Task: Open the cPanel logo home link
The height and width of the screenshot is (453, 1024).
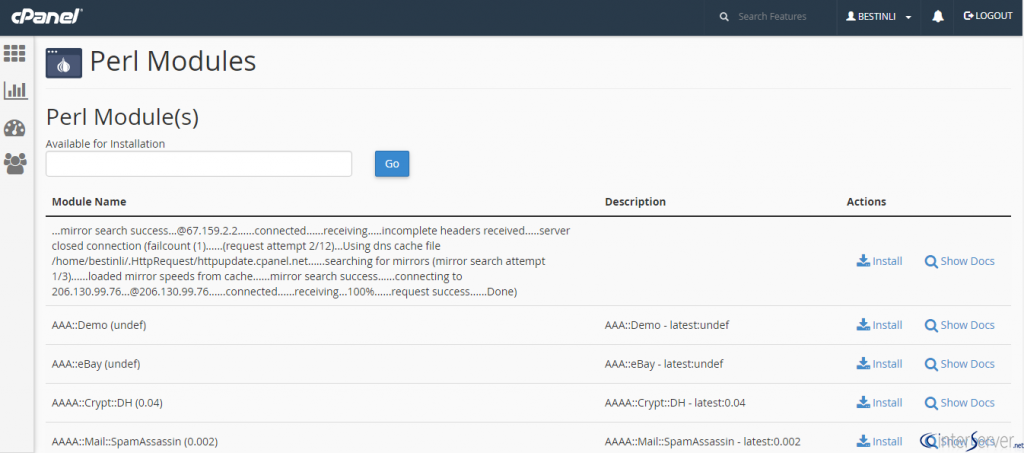Action: (46, 16)
